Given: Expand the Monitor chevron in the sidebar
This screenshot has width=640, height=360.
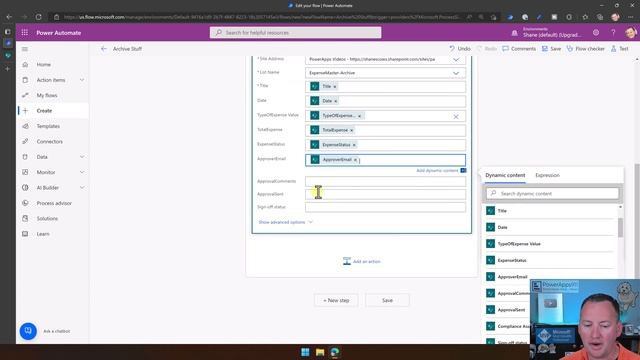Looking at the screenshot, I should (82, 172).
